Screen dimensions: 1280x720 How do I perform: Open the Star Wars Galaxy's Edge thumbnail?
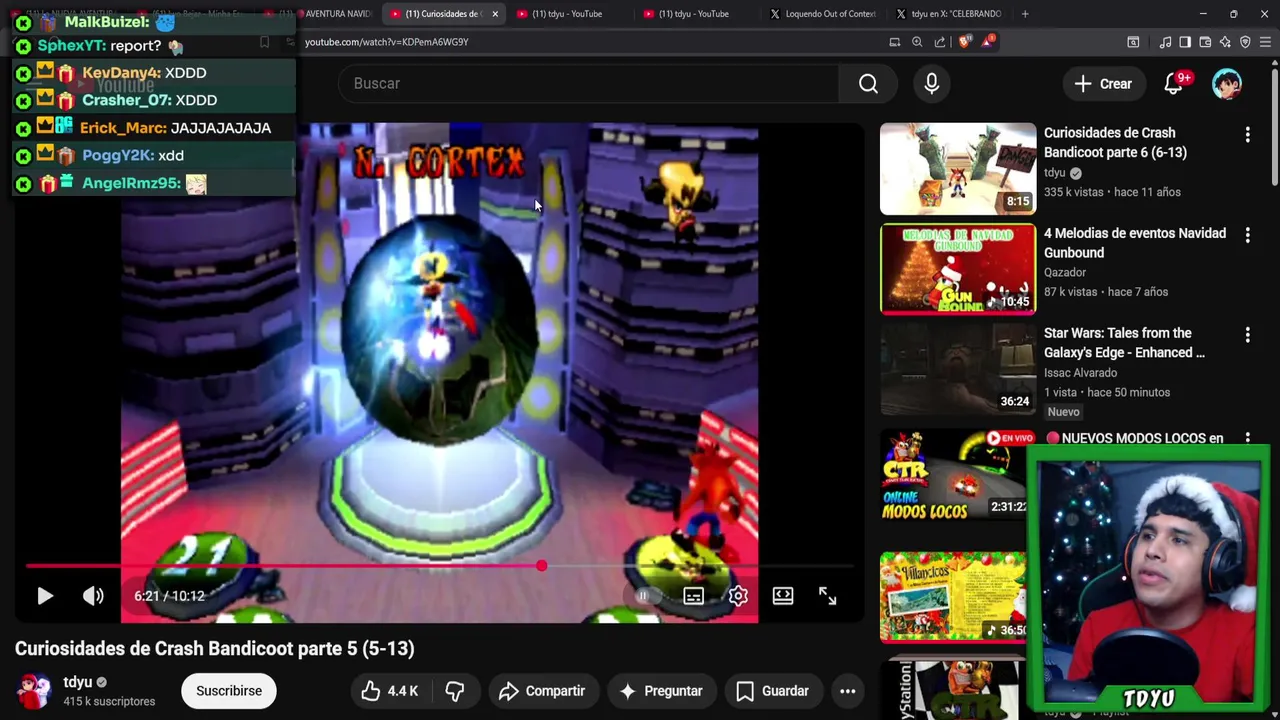(x=958, y=369)
